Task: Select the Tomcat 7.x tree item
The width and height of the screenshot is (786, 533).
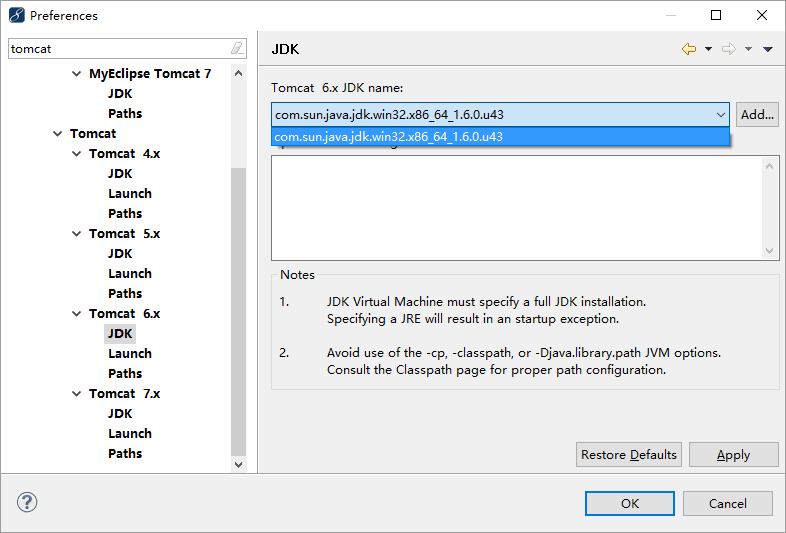Action: [124, 394]
